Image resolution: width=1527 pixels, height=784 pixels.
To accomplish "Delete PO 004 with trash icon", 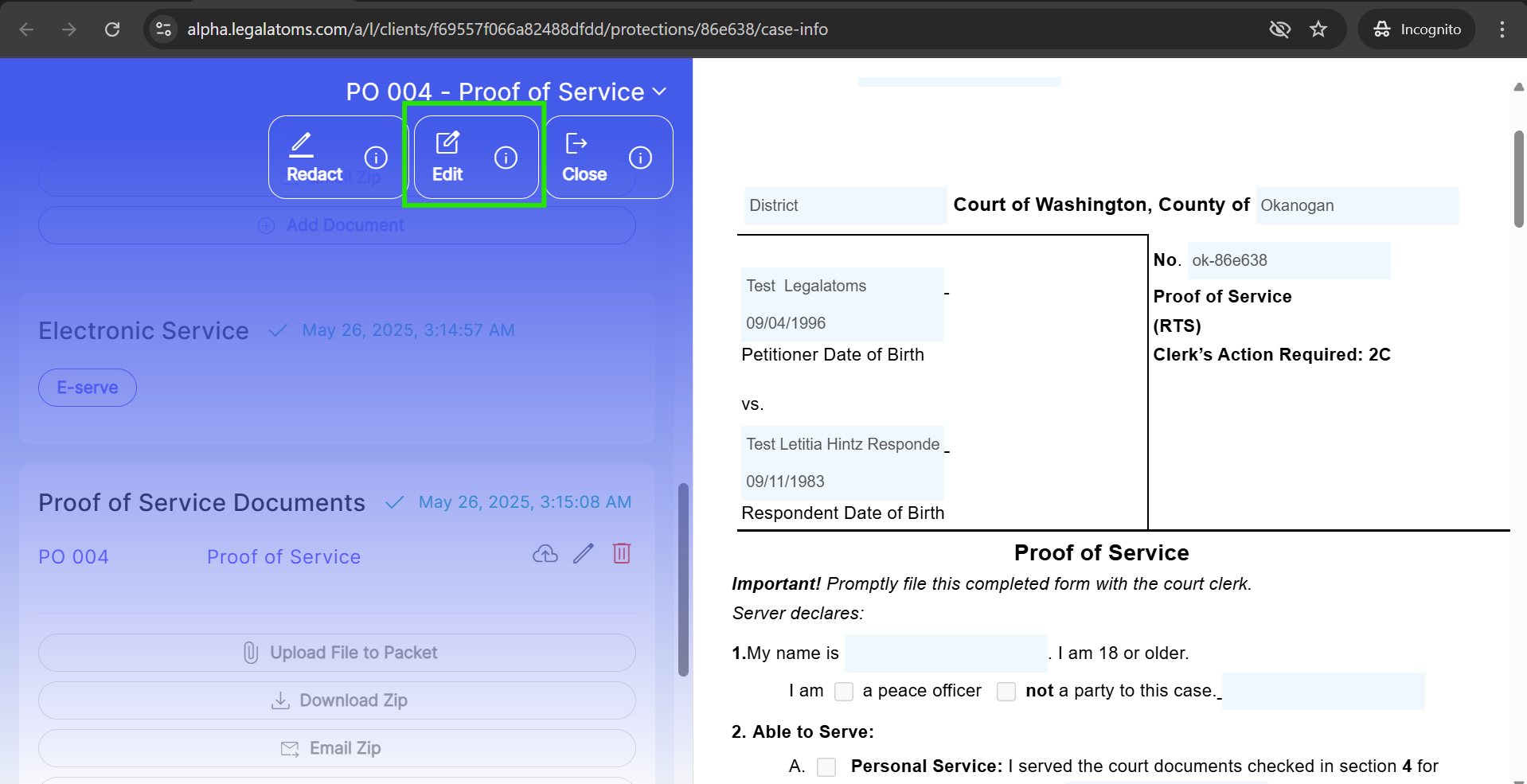I will coord(622,553).
